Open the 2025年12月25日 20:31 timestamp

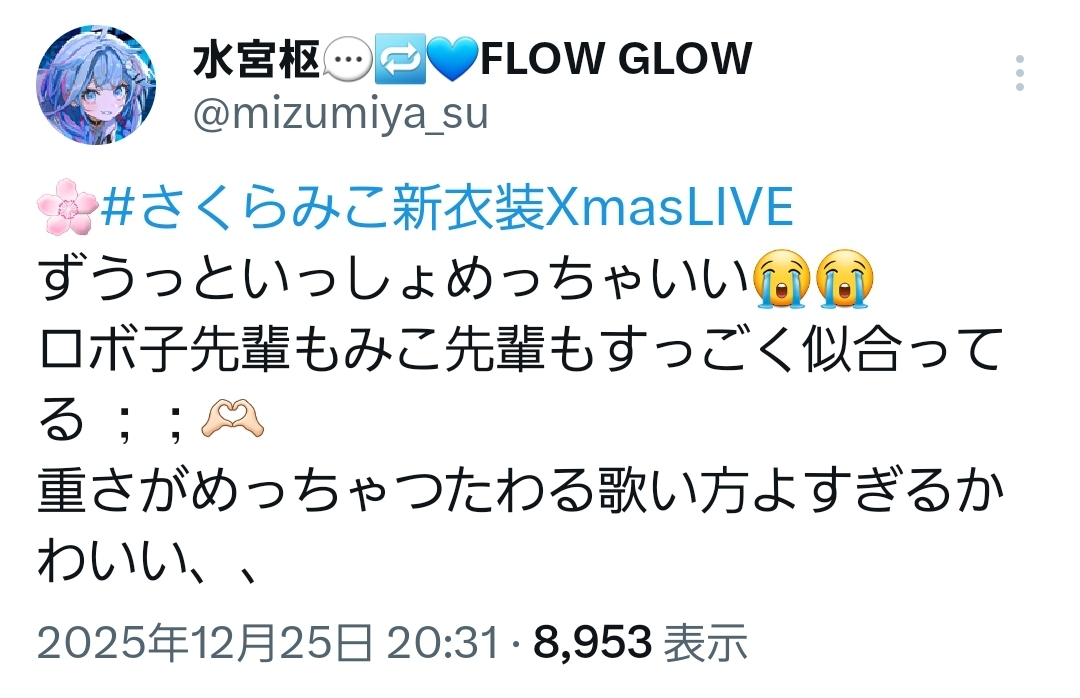(x=268, y=643)
